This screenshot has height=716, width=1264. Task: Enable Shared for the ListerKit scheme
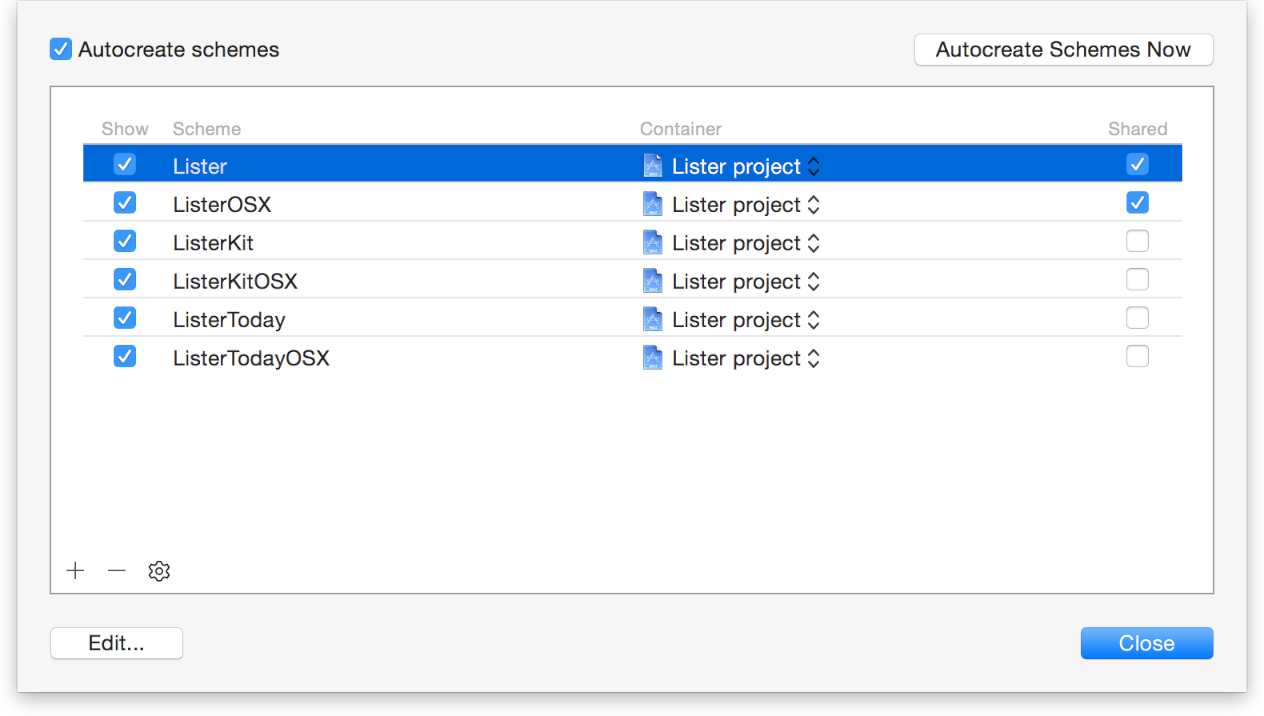click(x=1137, y=241)
